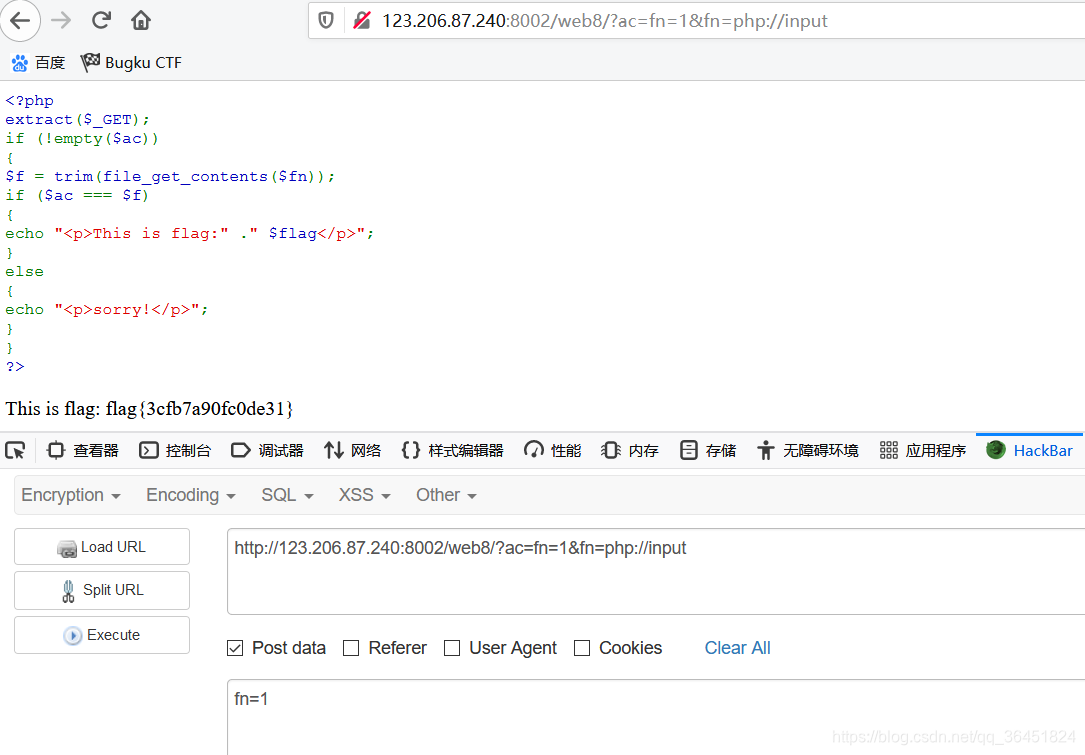Focus the HackBar URL text area
This screenshot has height=755, width=1085.
click(656, 572)
